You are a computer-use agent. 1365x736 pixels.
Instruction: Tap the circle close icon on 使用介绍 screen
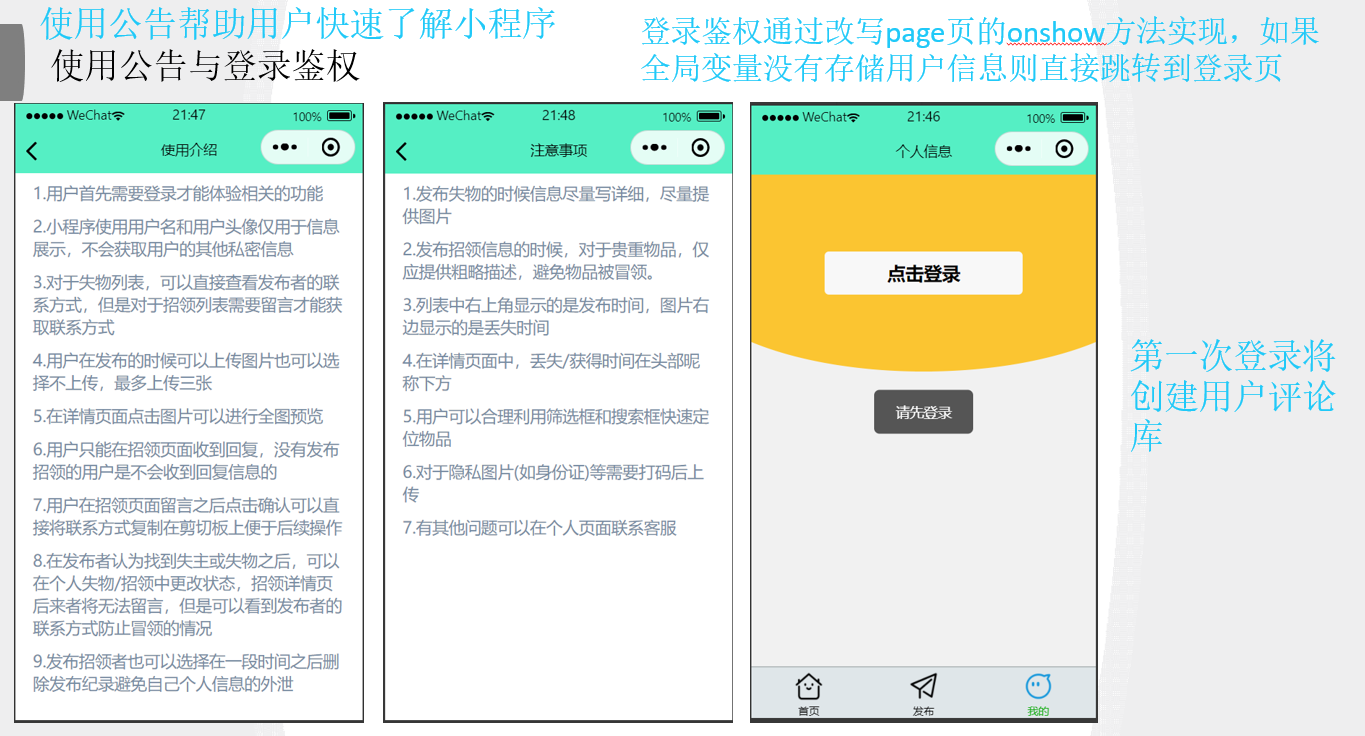pyautogui.click(x=331, y=148)
